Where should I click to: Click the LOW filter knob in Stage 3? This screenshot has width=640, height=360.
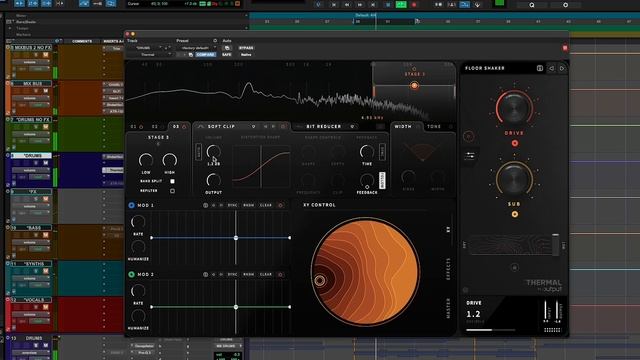point(146,160)
